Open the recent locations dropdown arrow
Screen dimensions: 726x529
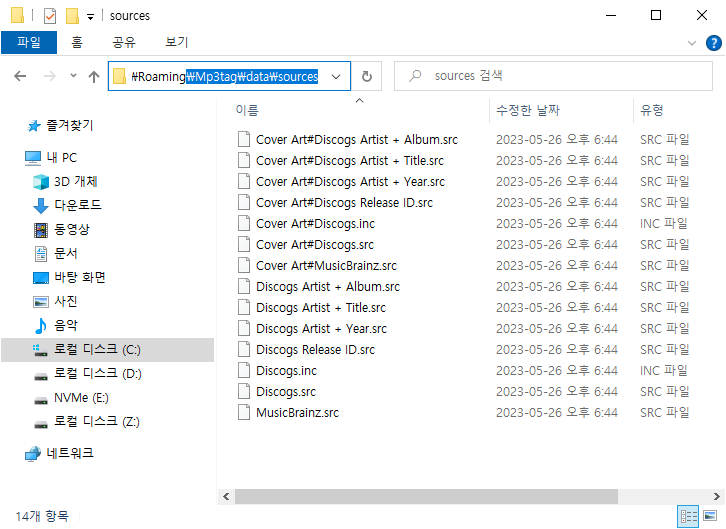click(x=73, y=75)
